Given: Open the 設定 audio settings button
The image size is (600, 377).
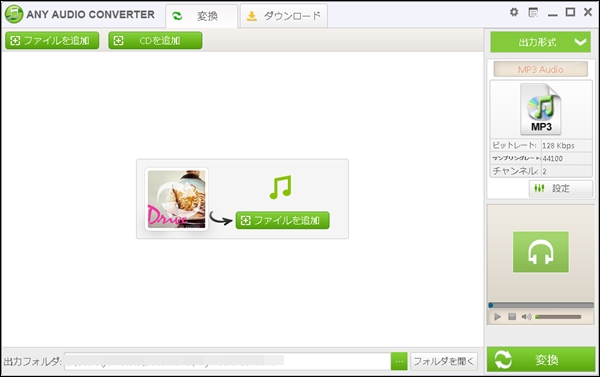Looking at the screenshot, I should [561, 188].
